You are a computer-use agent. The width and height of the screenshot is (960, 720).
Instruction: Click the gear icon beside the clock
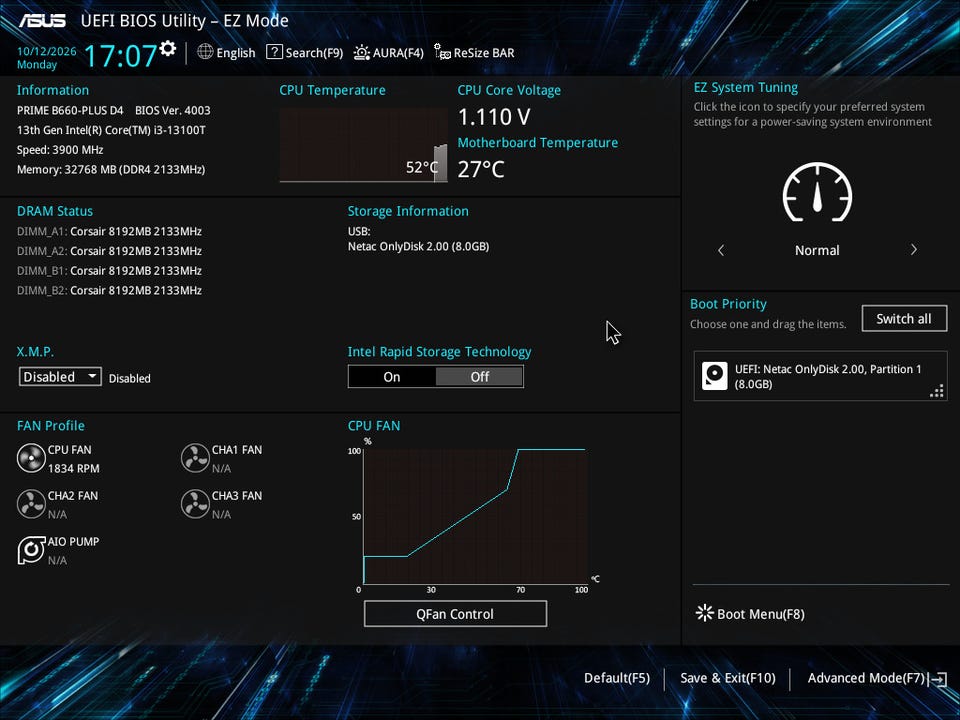pos(168,48)
